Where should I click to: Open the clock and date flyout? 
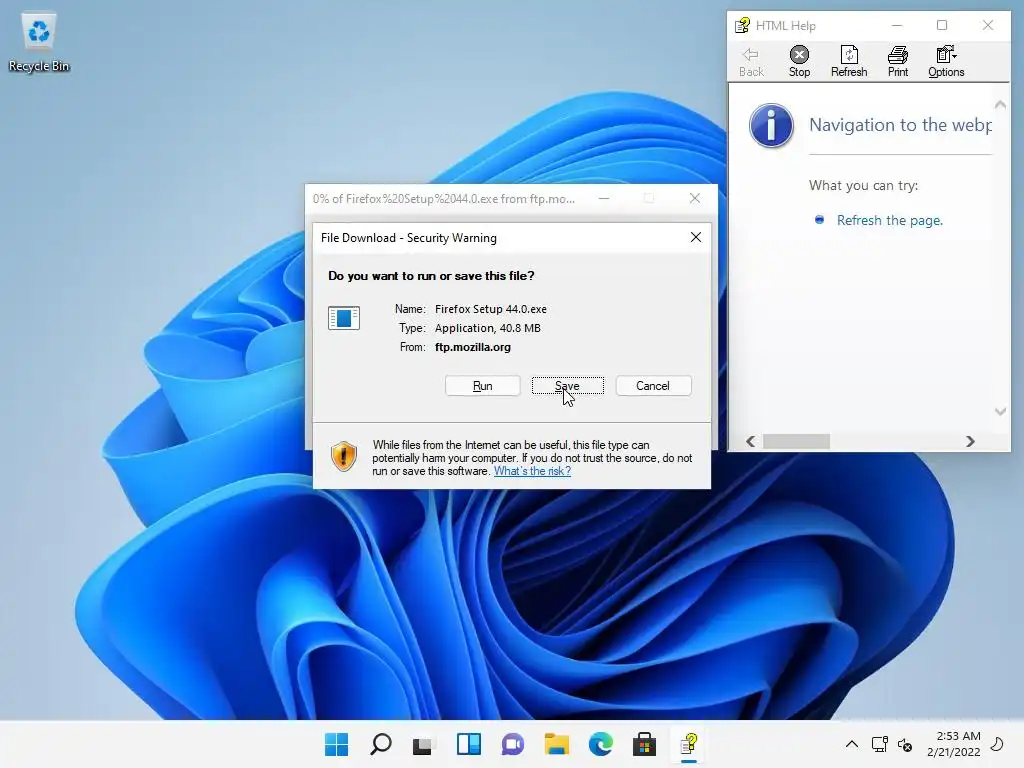[x=953, y=744]
